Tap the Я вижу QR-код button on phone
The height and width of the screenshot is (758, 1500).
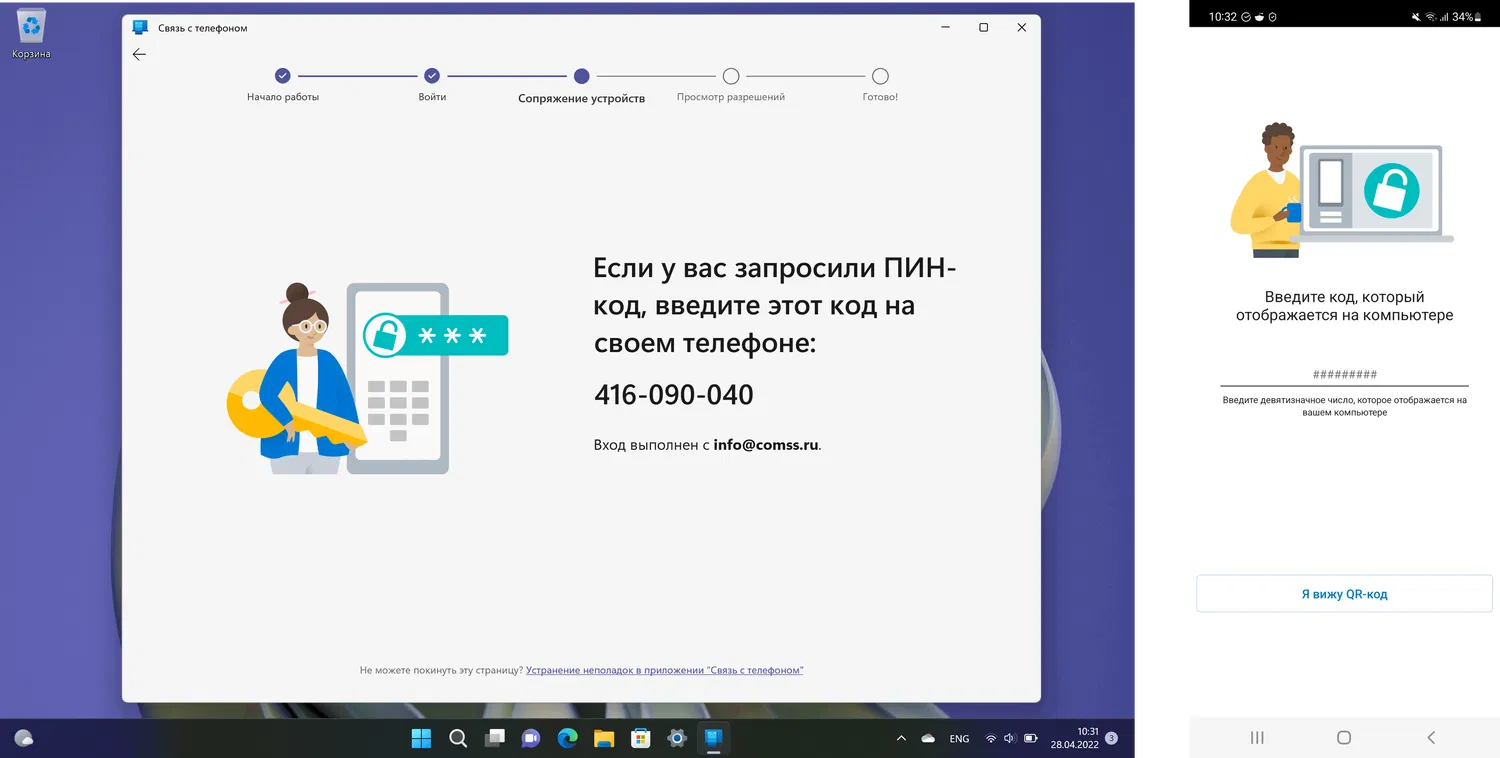(x=1344, y=594)
